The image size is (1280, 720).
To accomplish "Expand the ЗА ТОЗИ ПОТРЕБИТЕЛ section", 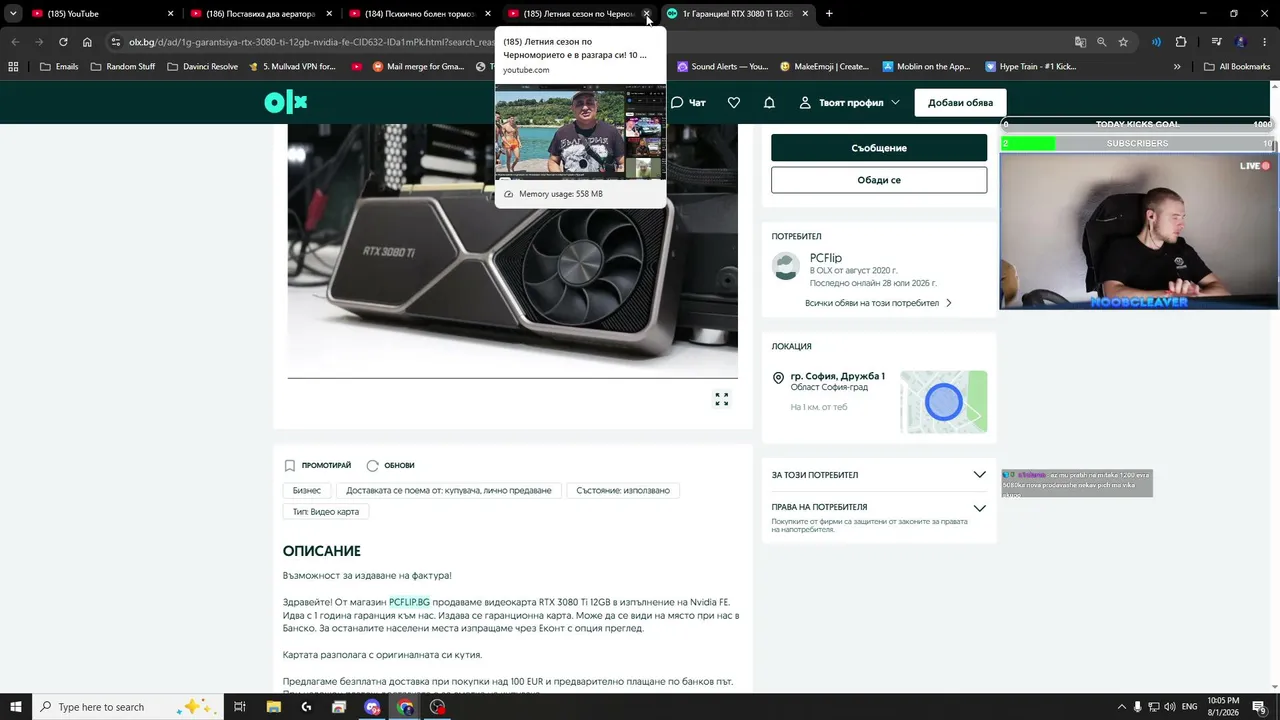I will (879, 475).
